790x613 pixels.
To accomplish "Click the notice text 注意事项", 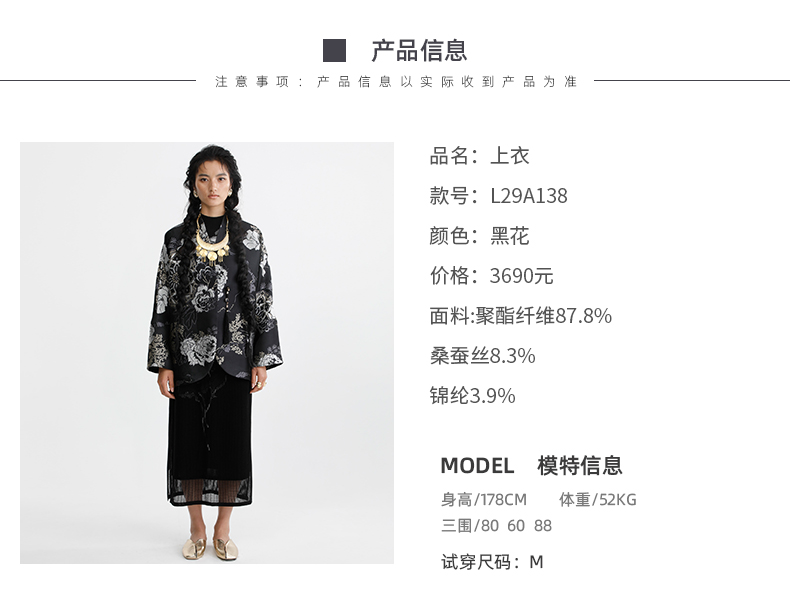I will (252, 82).
